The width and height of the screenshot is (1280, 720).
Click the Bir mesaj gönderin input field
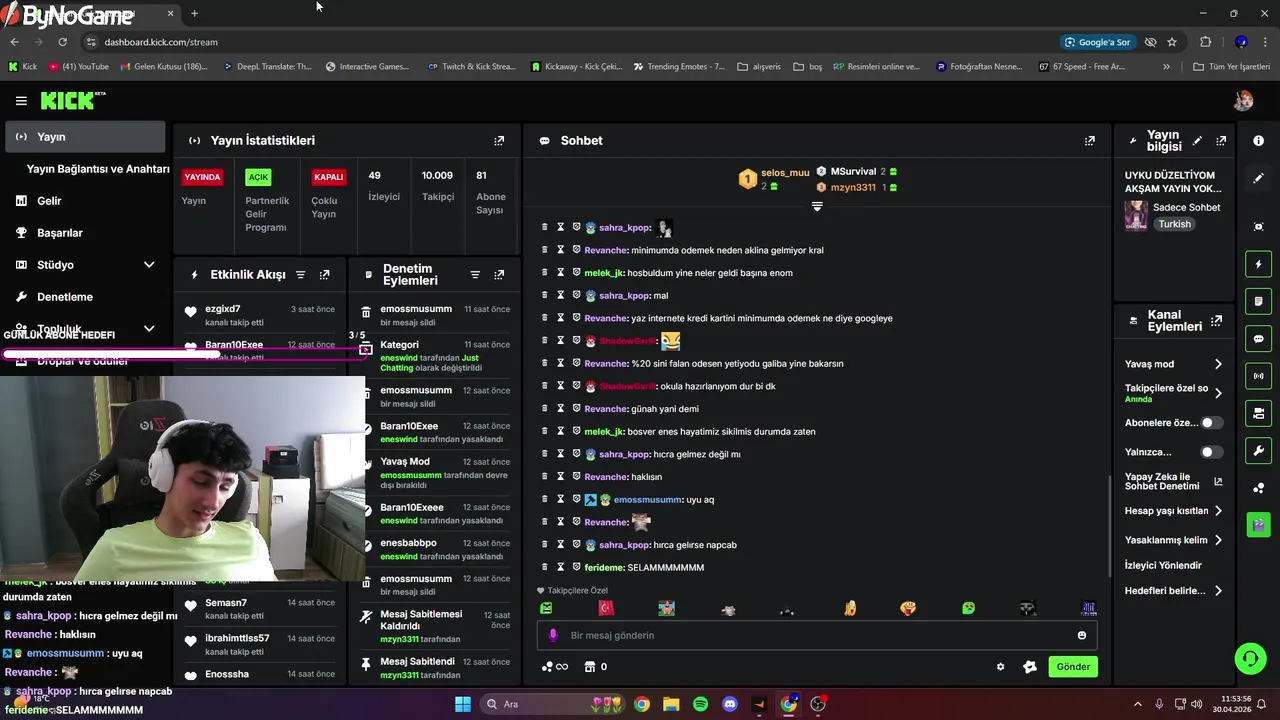(x=817, y=635)
